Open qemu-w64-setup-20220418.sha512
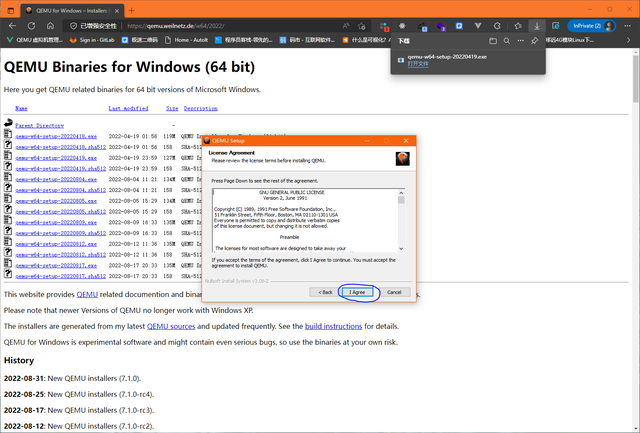 tap(60, 147)
